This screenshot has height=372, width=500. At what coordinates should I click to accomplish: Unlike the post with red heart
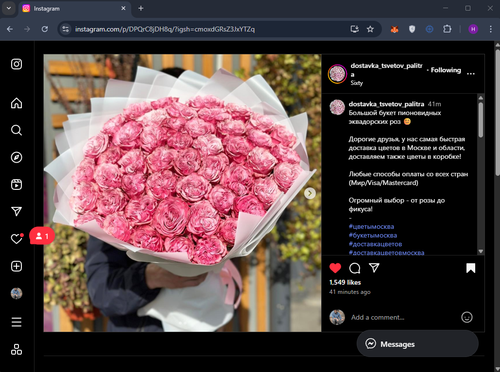pos(335,268)
